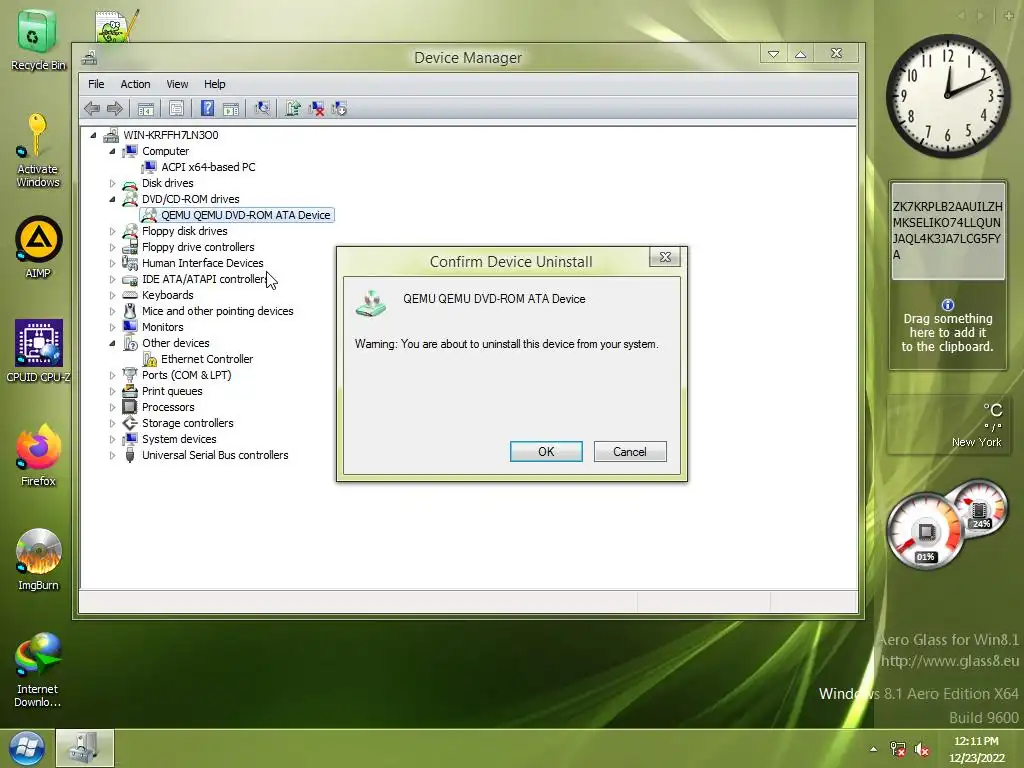Click OK to confirm device uninstall
Viewport: 1024px width, 768px height.
pyautogui.click(x=546, y=451)
